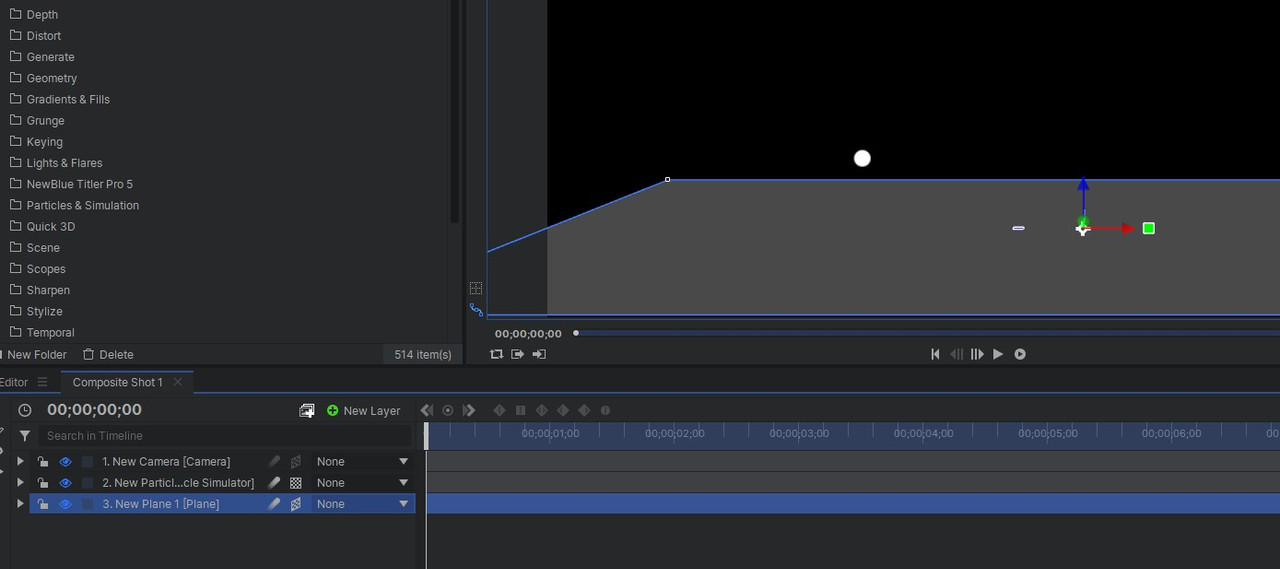1280x569 pixels.
Task: Set the in point in viewer
Action: click(518, 354)
